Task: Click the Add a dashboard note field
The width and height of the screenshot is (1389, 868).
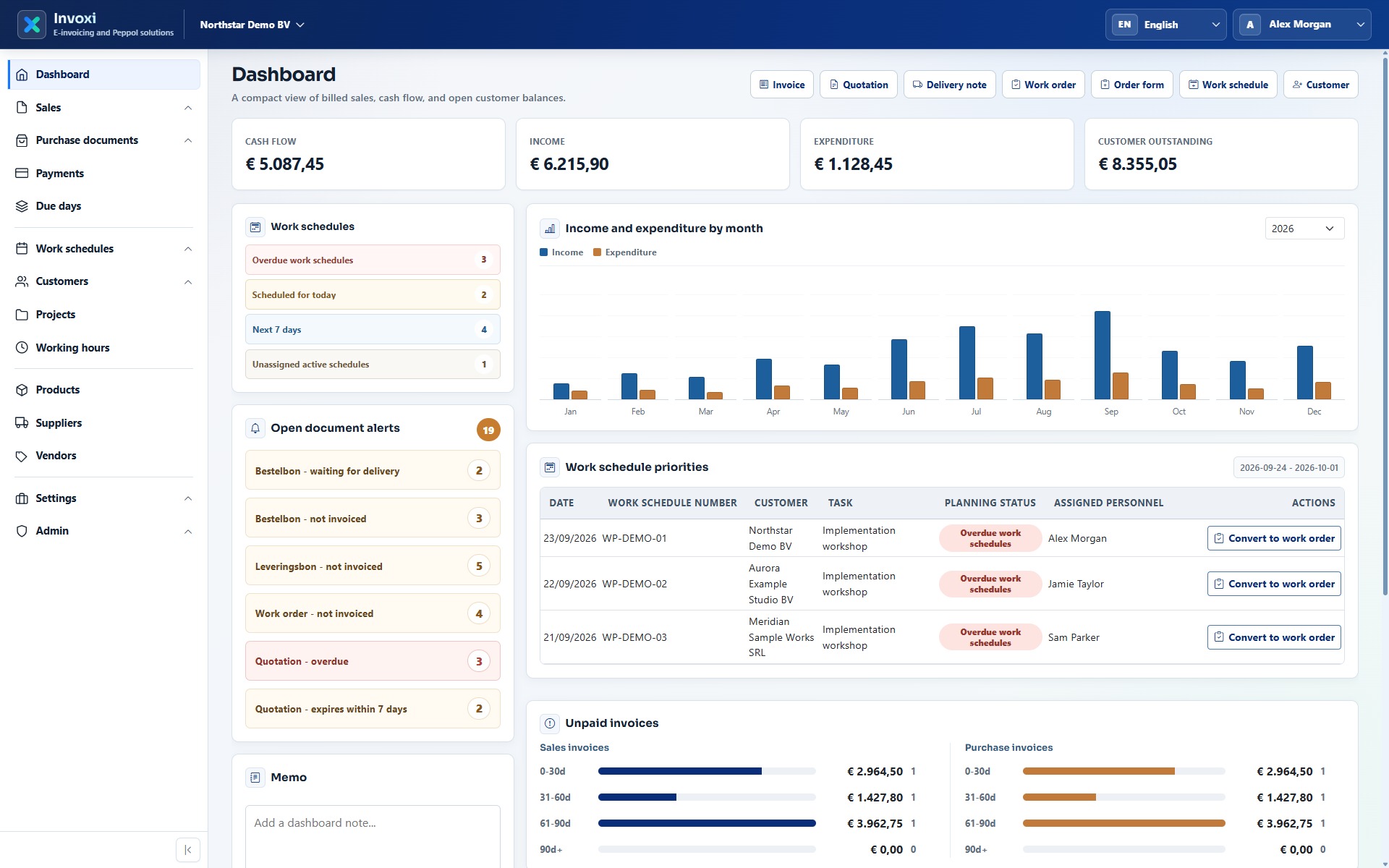Action: pyautogui.click(x=373, y=836)
